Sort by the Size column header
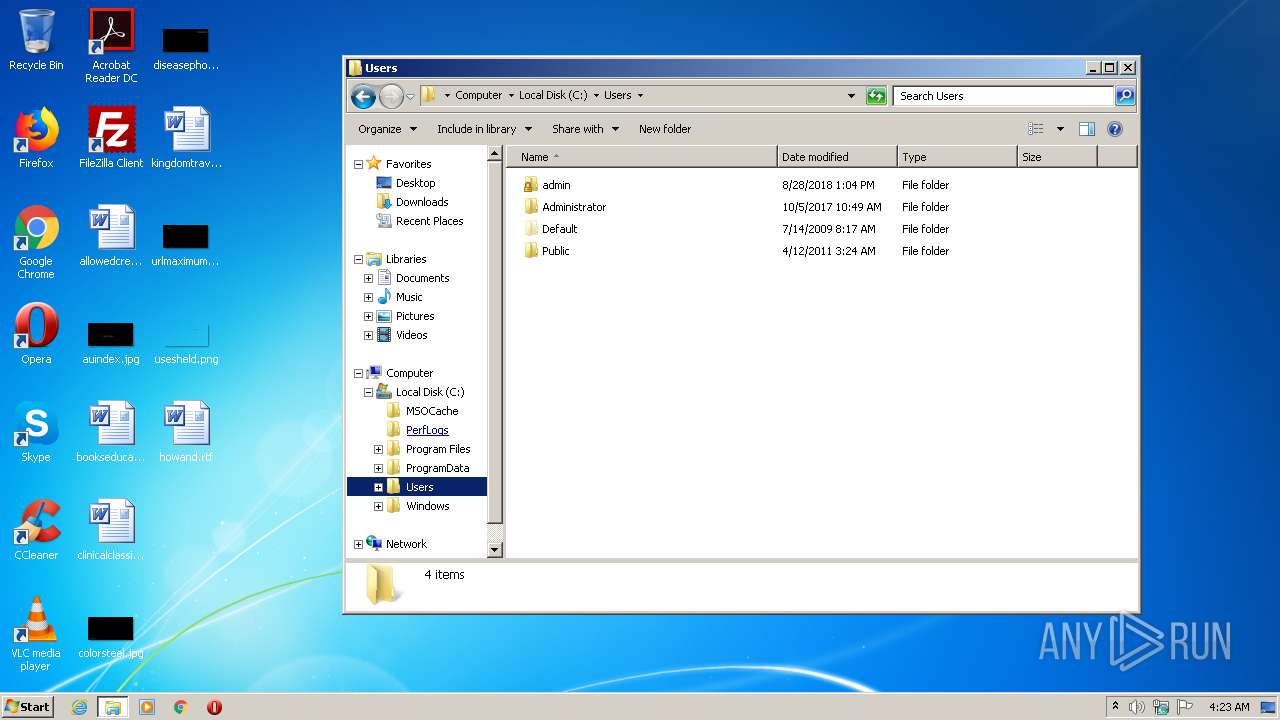Screen dimensions: 1280x720 pyautogui.click(x=1057, y=157)
